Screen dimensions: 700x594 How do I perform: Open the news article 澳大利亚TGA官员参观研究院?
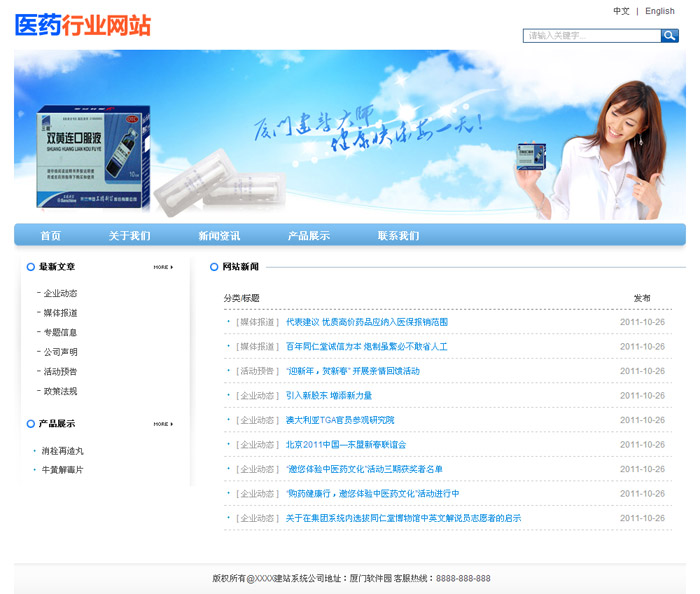(x=340, y=420)
